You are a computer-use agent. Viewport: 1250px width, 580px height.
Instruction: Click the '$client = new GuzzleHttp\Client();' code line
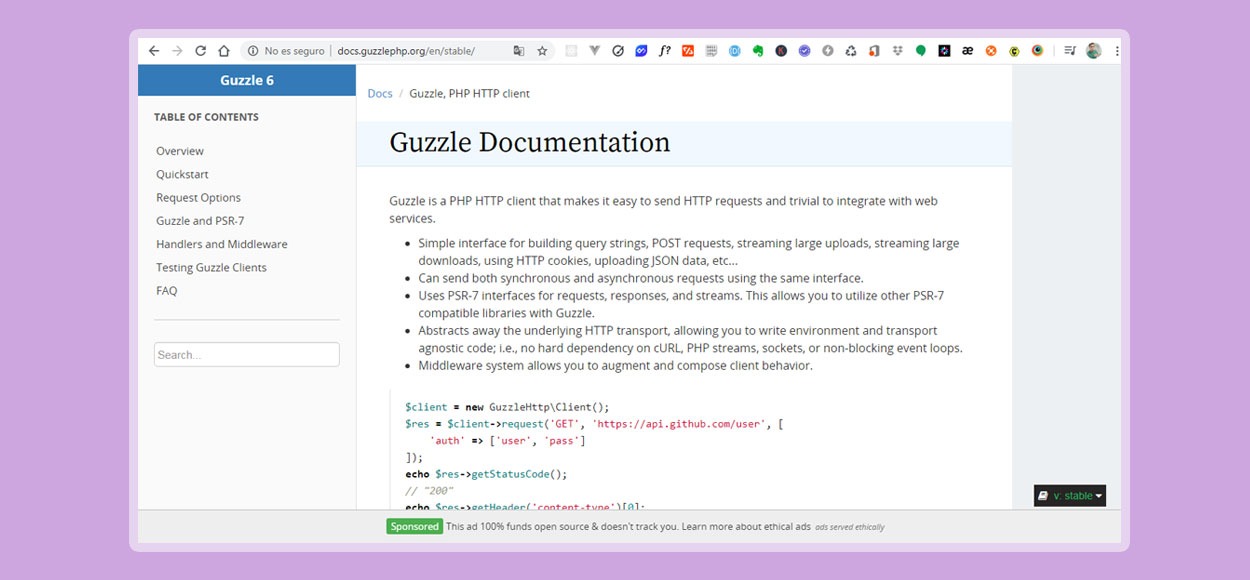coord(507,407)
